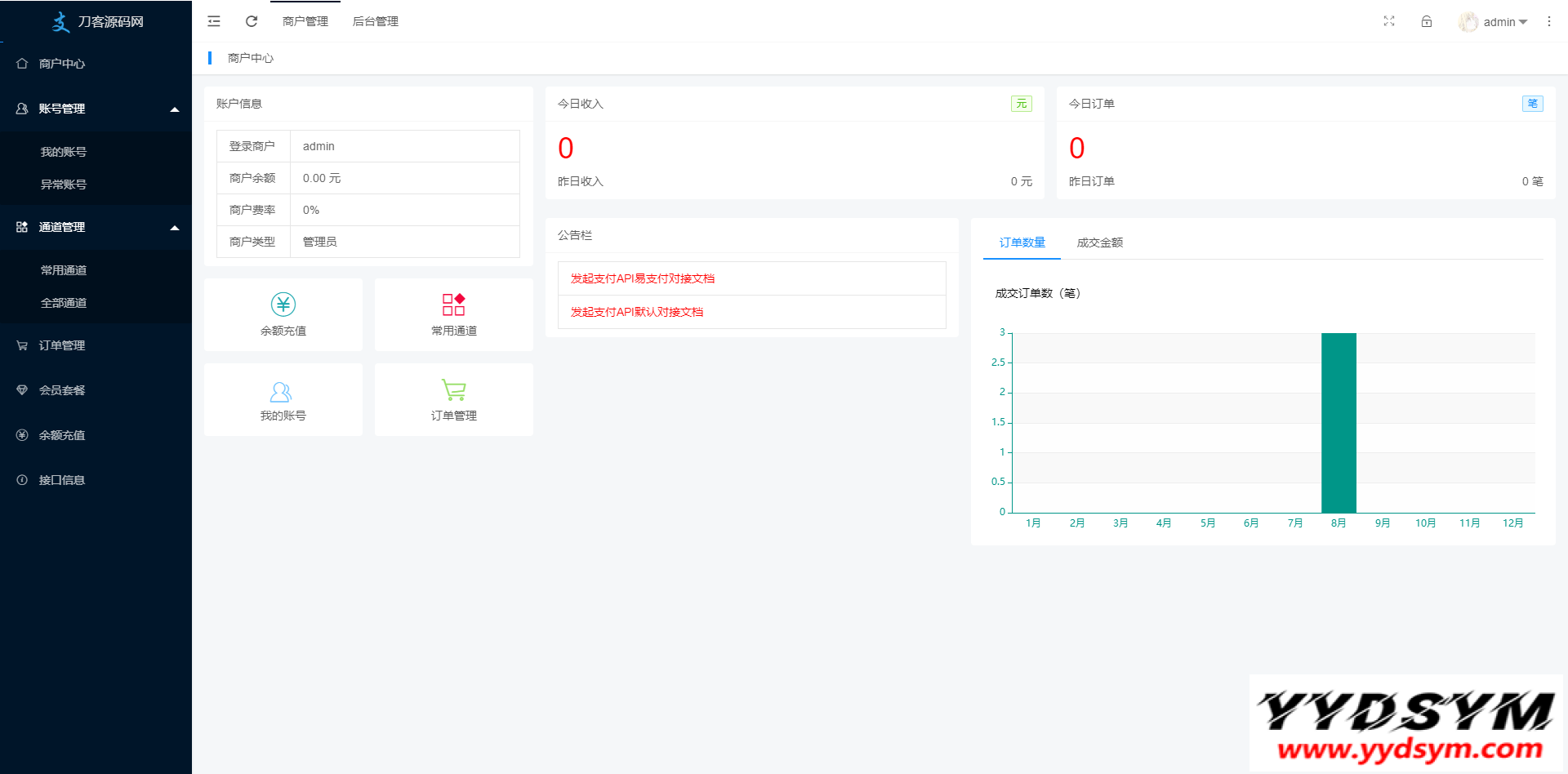Go to 接口信息 in the sidebar
The height and width of the screenshot is (774, 1568).
coord(62,480)
